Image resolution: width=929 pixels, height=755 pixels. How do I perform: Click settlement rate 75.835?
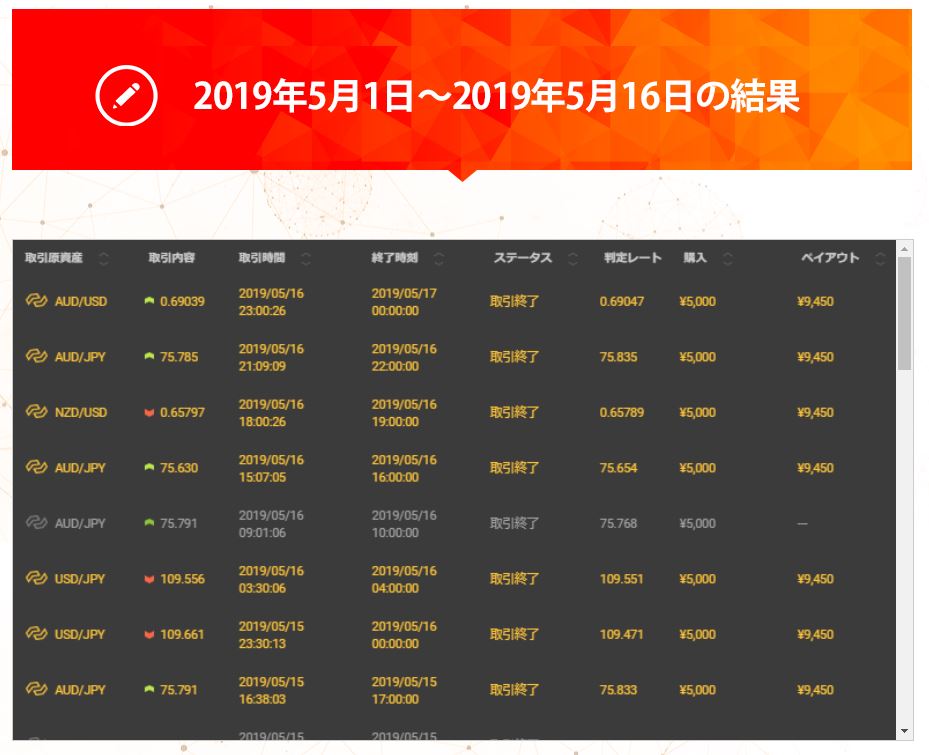click(619, 357)
